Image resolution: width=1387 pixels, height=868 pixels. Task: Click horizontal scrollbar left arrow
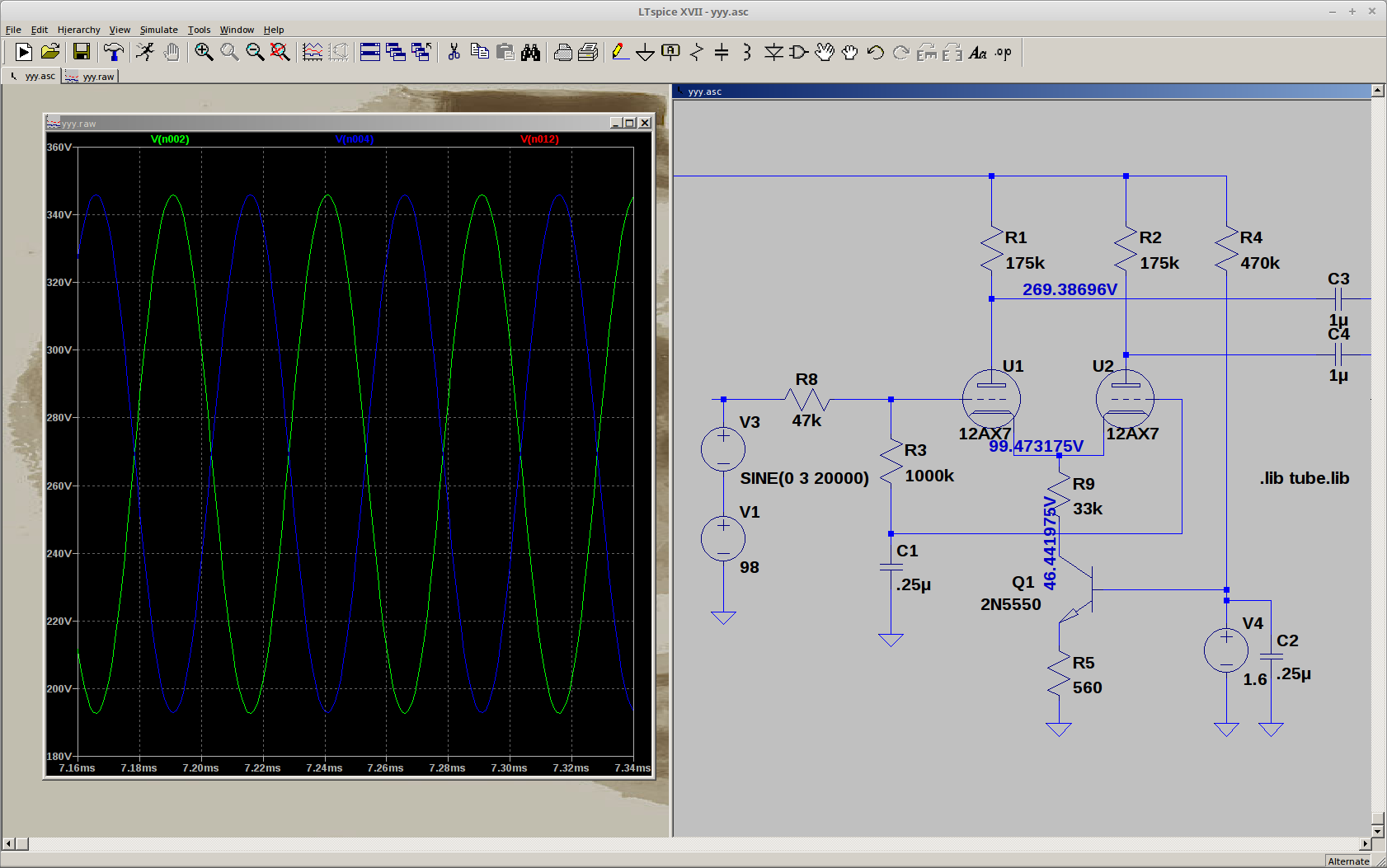click(9, 843)
